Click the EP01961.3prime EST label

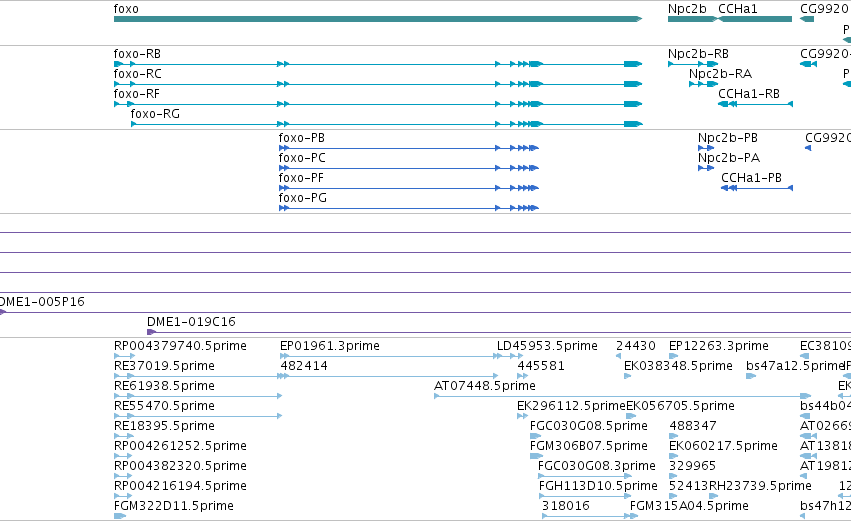[x=330, y=346]
